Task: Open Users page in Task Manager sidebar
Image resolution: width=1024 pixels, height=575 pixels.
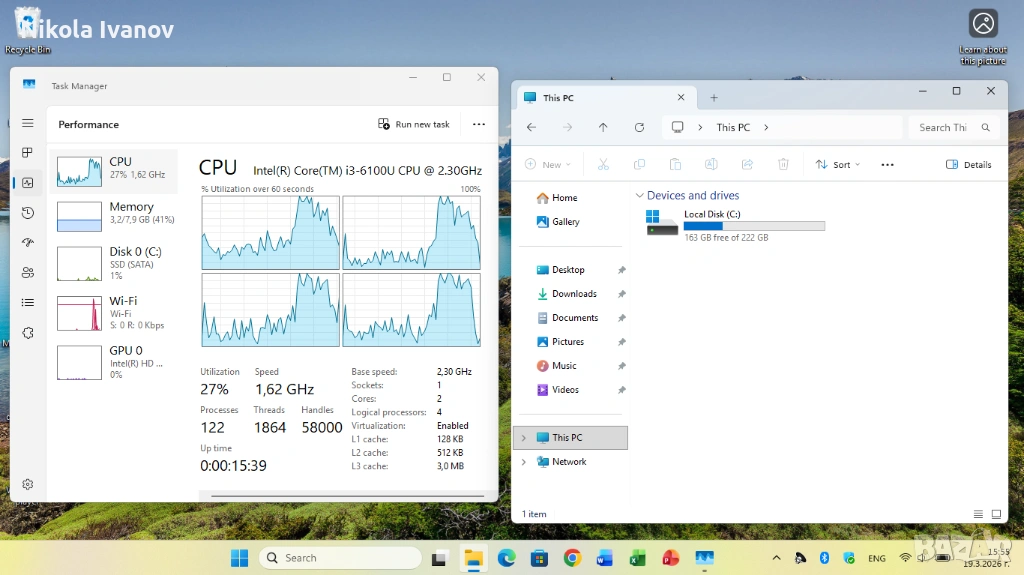Action: 28,272
